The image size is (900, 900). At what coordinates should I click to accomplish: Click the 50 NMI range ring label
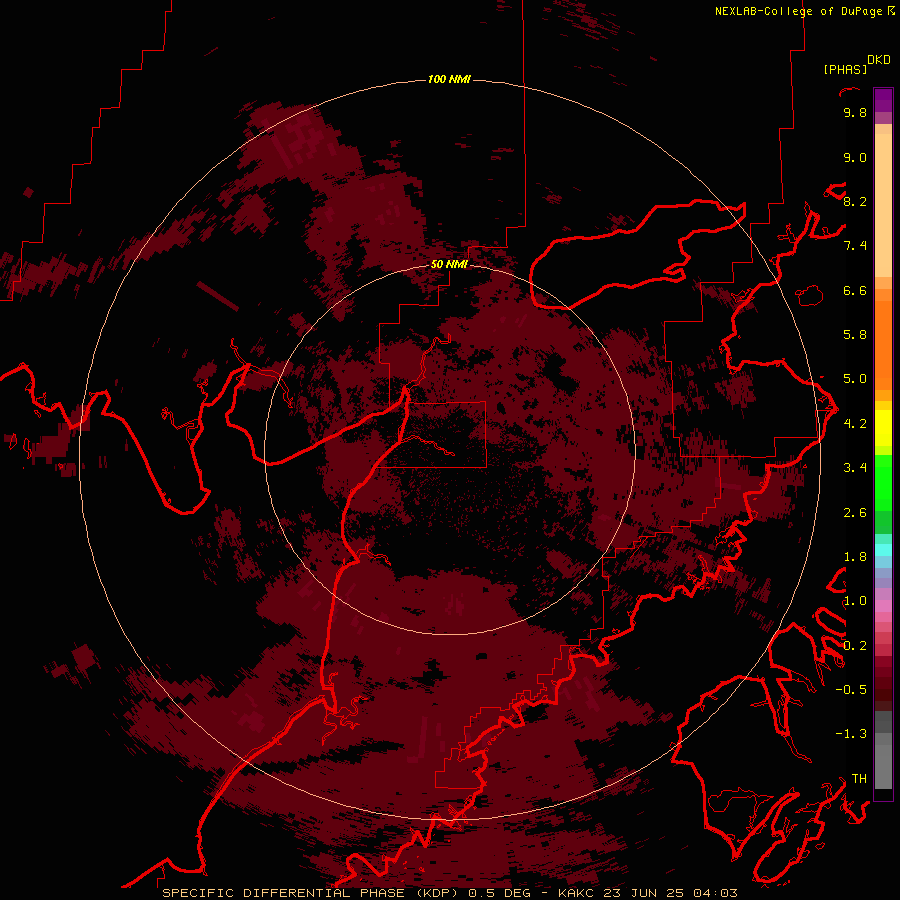449,264
